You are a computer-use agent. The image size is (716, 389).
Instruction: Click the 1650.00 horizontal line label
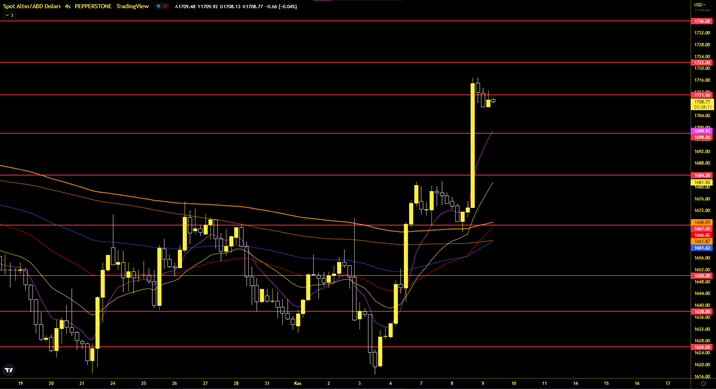click(702, 276)
